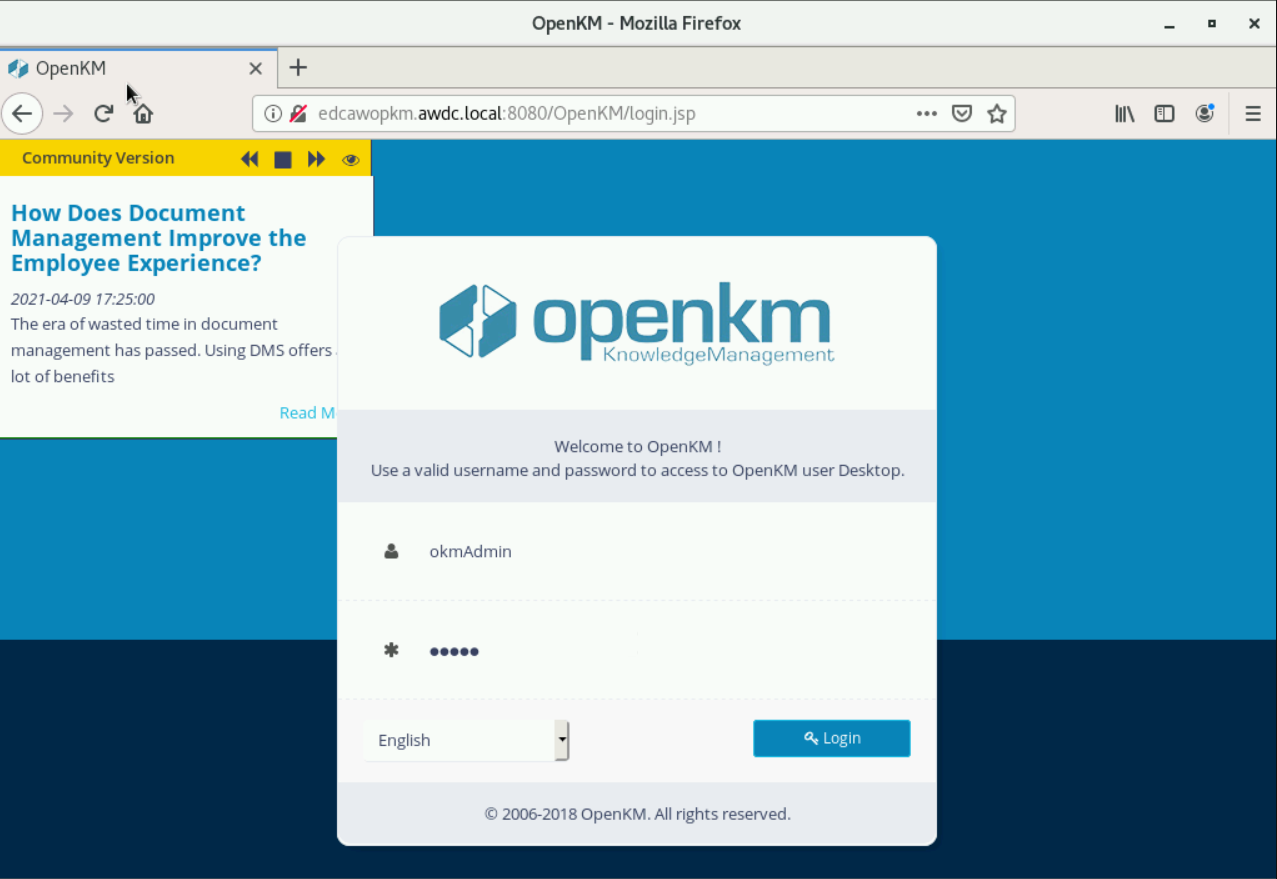
Task: Toggle the sidebar view icon
Action: pos(1164,114)
